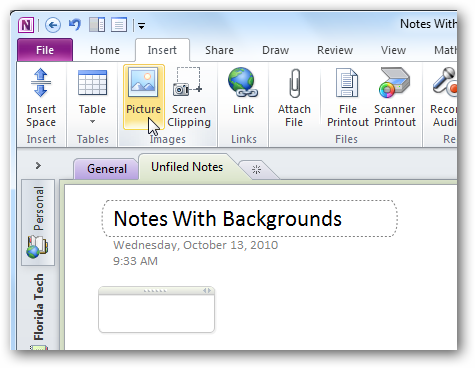Open the Personal notebook

38,222
